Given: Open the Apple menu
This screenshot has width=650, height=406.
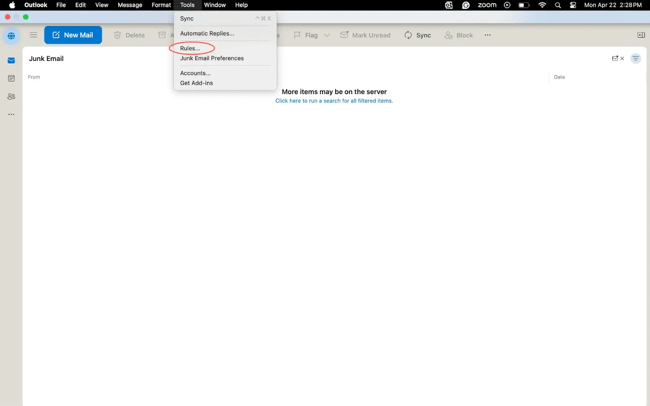Looking at the screenshot, I should point(12,5).
